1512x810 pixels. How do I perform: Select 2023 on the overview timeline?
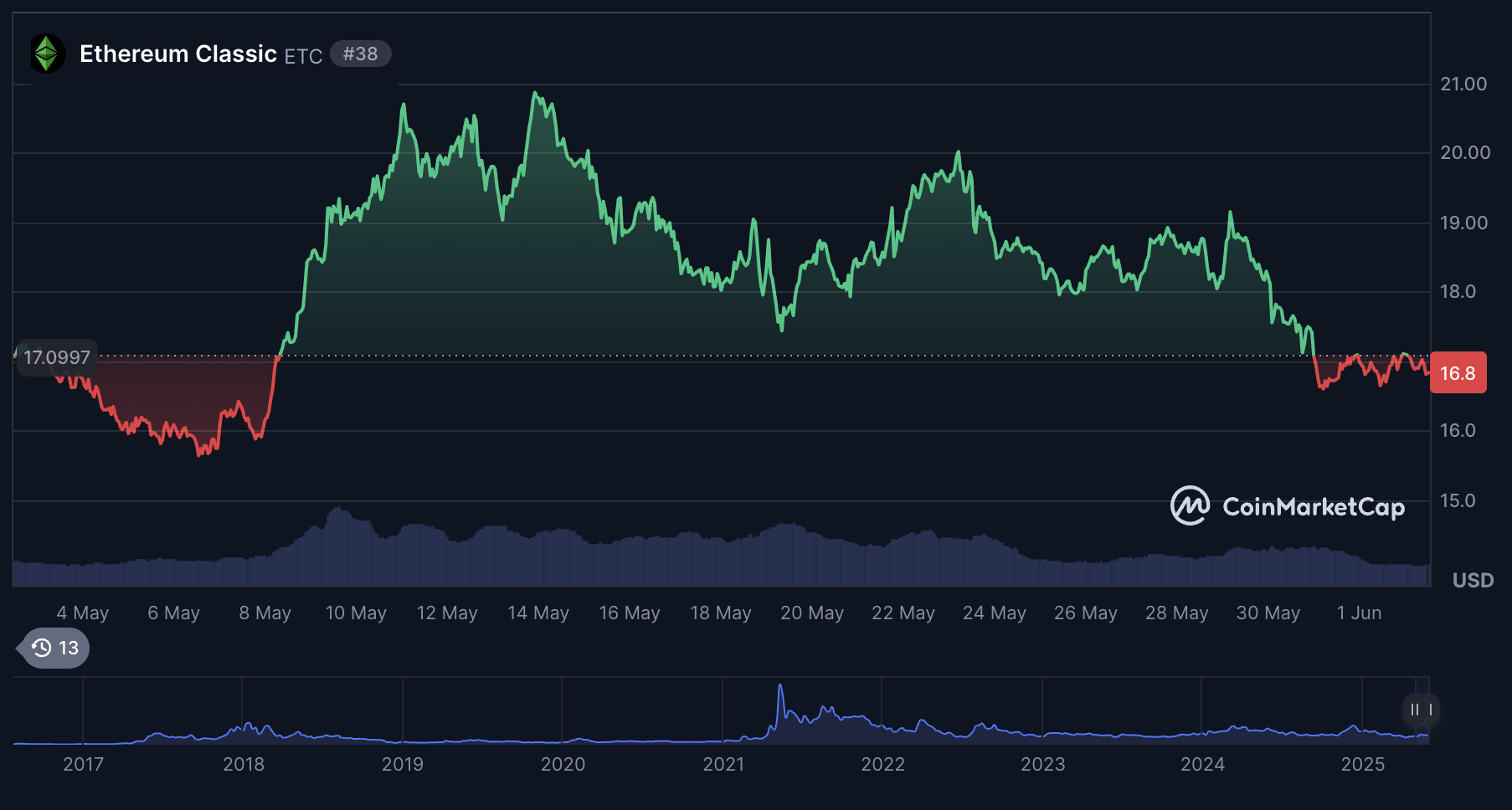1043,764
